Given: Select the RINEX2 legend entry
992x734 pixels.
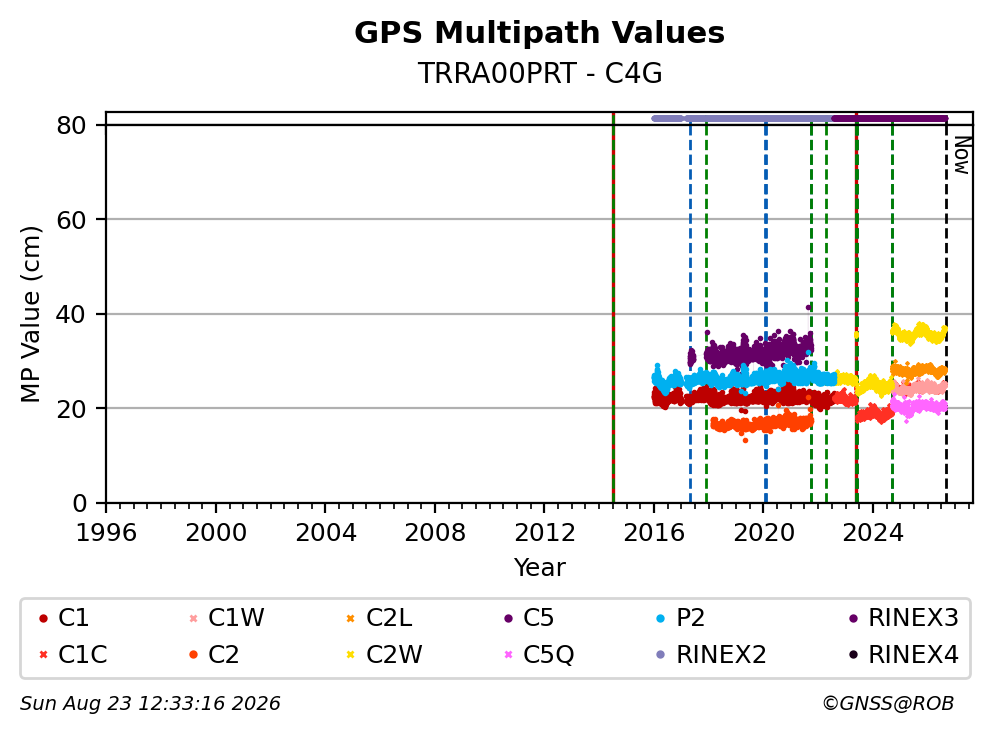Looking at the screenshot, I should [711, 654].
